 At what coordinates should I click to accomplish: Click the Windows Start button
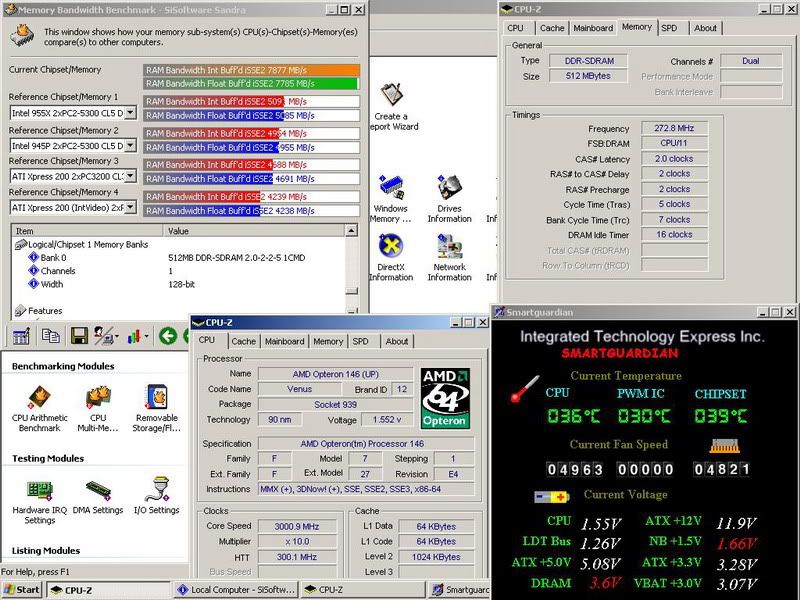(22, 590)
